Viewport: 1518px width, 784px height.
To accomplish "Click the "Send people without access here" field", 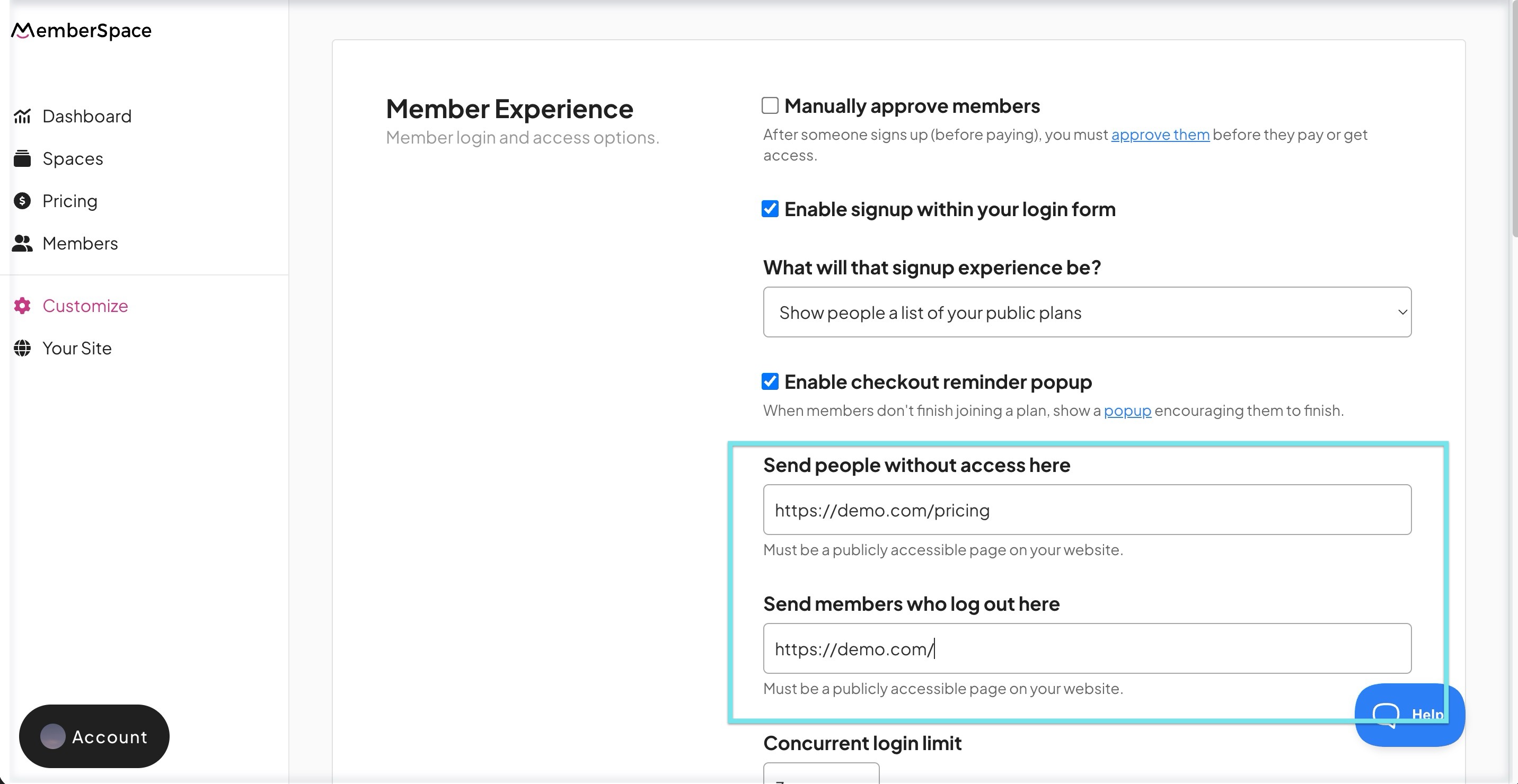I will [x=1087, y=510].
